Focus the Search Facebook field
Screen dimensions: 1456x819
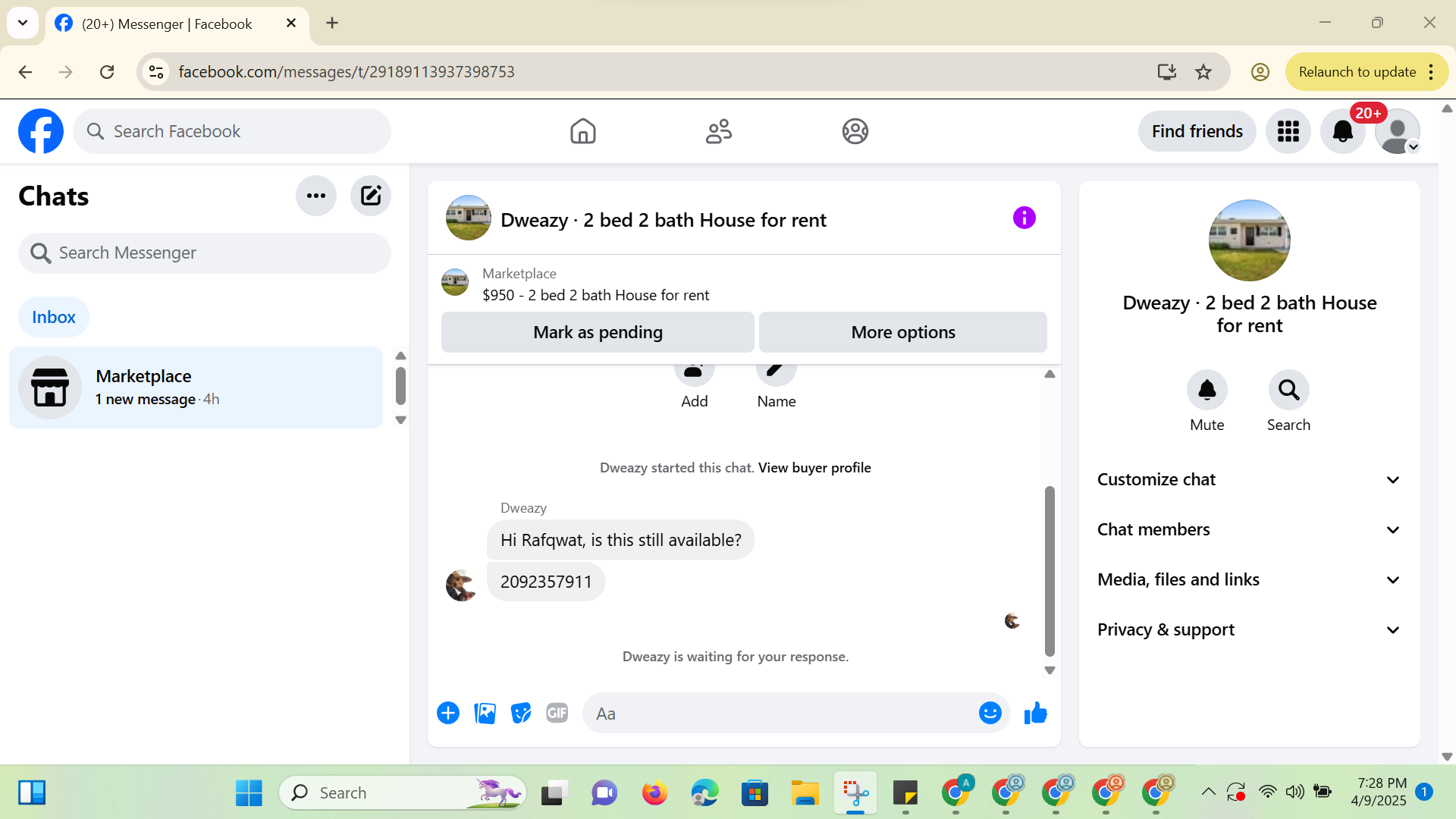pos(232,131)
